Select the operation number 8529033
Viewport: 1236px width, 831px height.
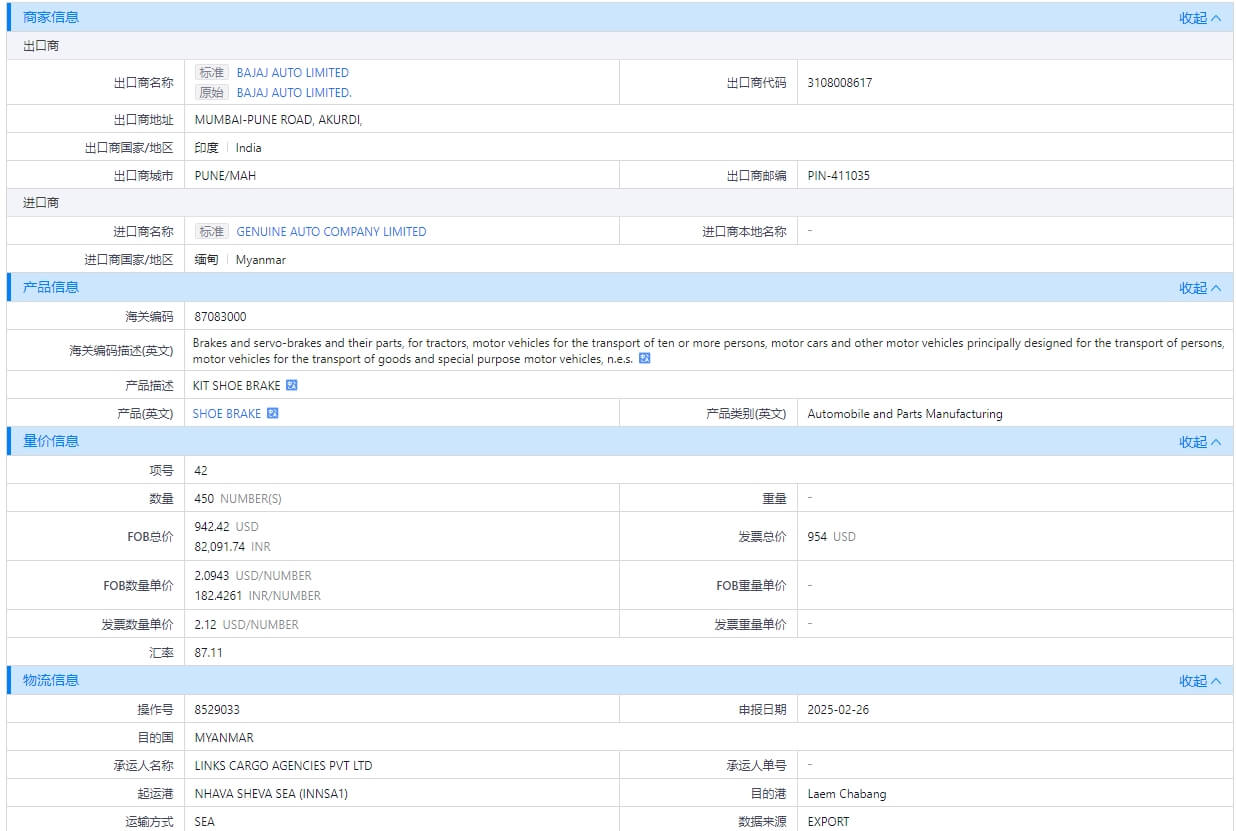(x=217, y=710)
